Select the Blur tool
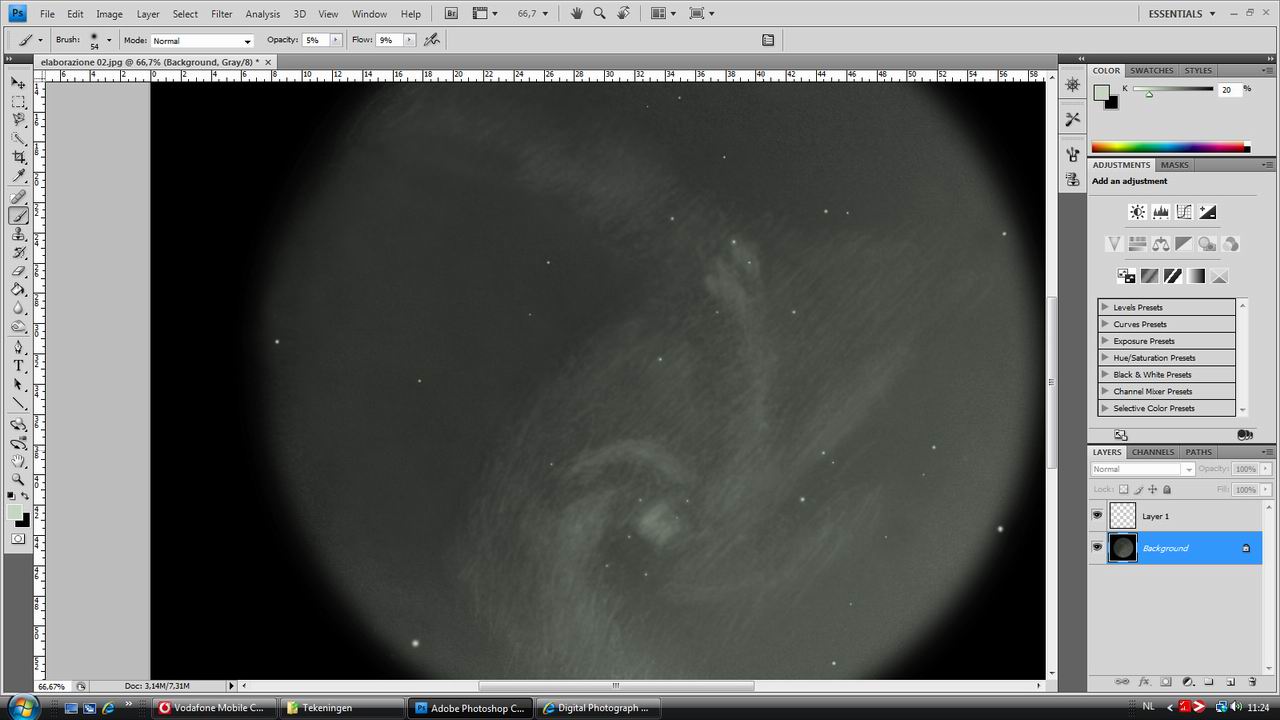The width and height of the screenshot is (1280, 720). (x=18, y=309)
